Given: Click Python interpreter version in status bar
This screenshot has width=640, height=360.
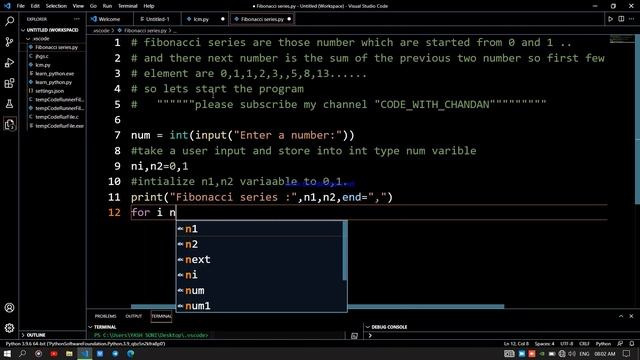Looking at the screenshot, I should click(85, 344).
